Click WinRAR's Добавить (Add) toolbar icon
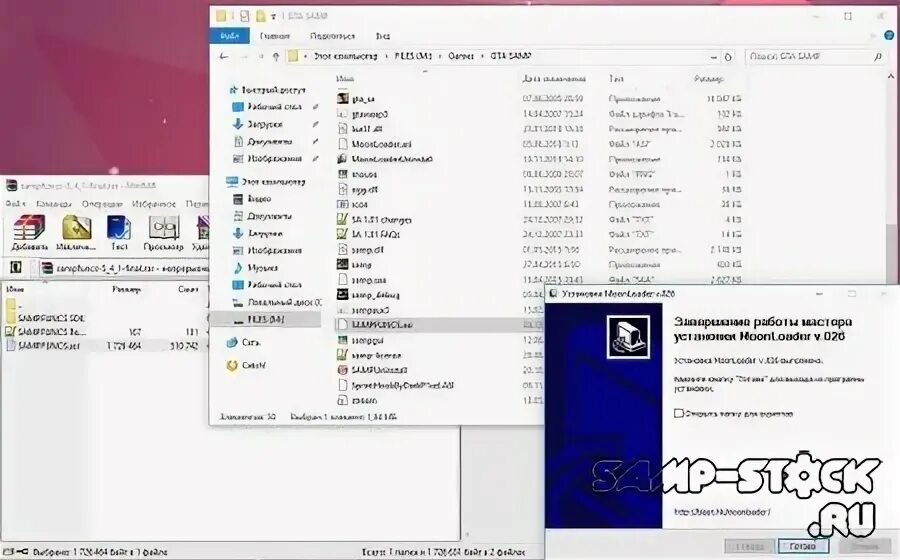The height and width of the screenshot is (560, 900). coord(29,234)
